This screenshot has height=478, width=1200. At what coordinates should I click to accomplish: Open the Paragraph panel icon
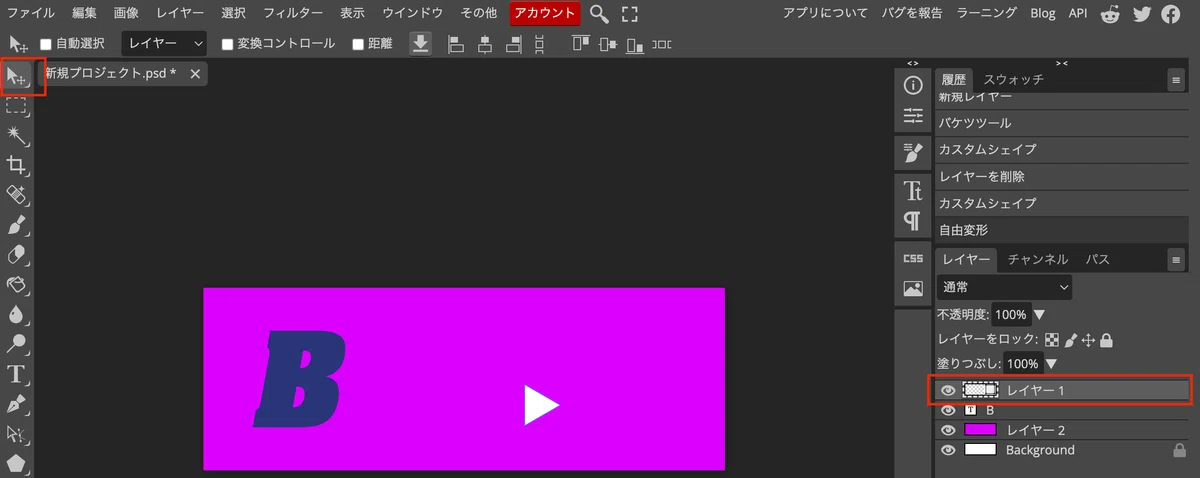point(913,219)
